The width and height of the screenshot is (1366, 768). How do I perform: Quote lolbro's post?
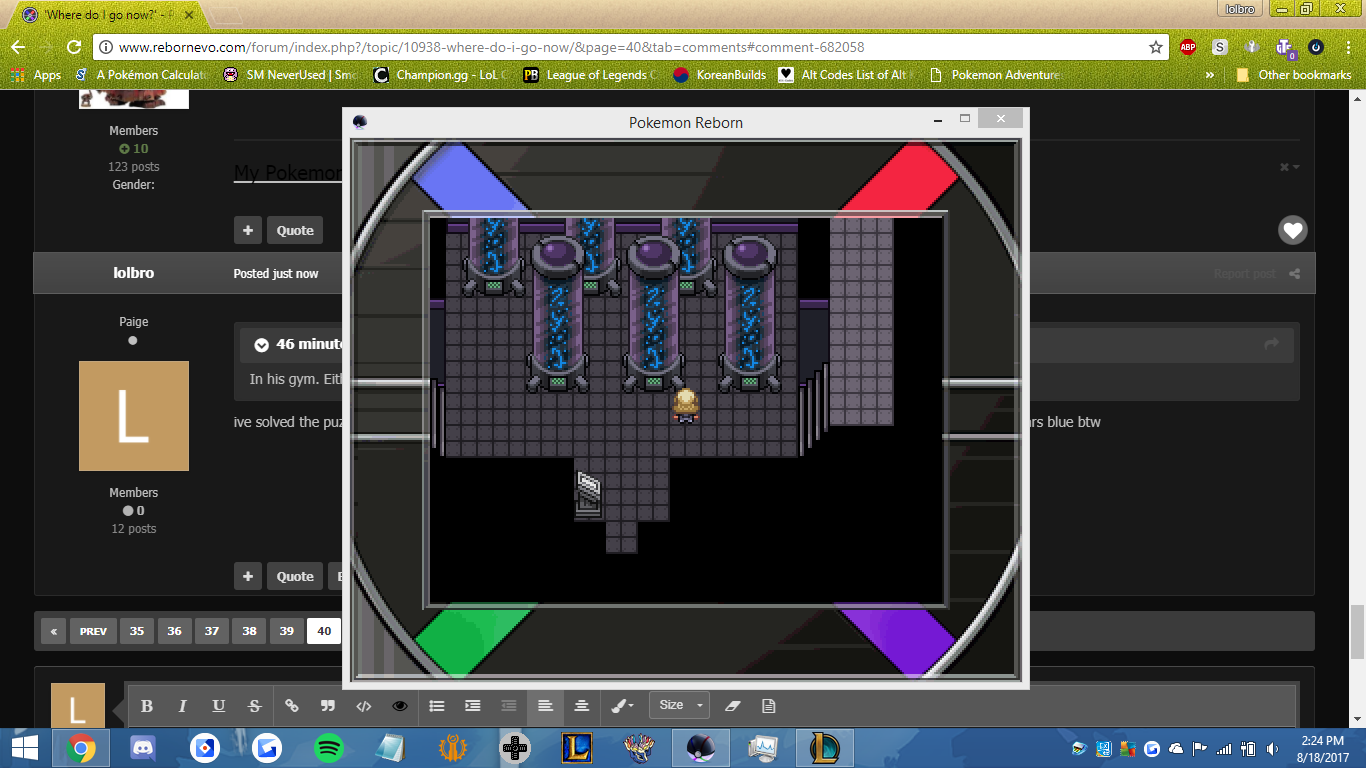click(295, 576)
